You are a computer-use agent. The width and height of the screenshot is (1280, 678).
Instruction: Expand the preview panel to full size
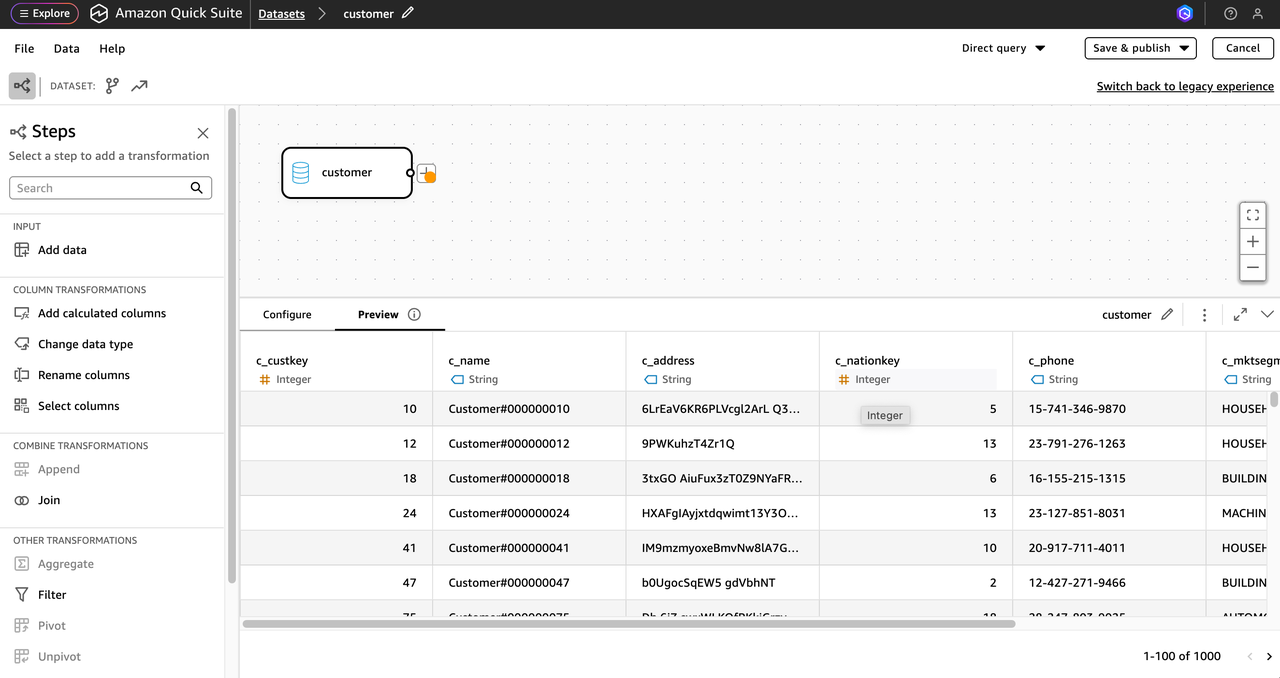coord(1240,314)
